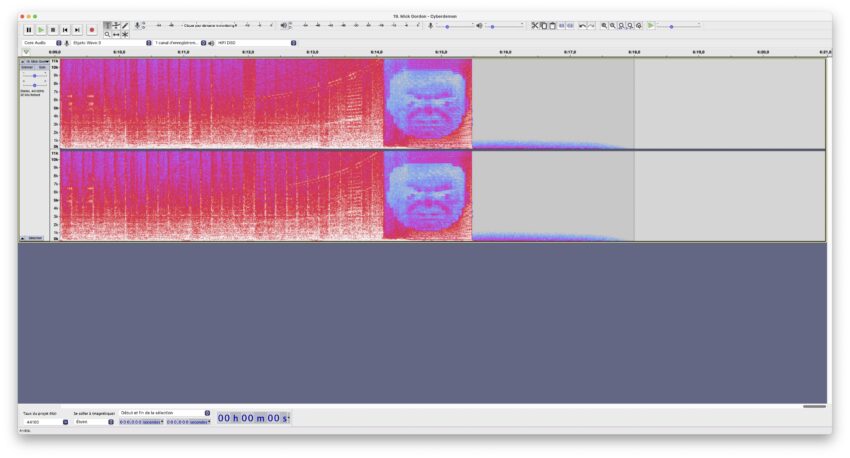Image resolution: width=850 pixels, height=458 pixels.
Task: Click Trim audio outside selection icon
Action: tap(562, 25)
